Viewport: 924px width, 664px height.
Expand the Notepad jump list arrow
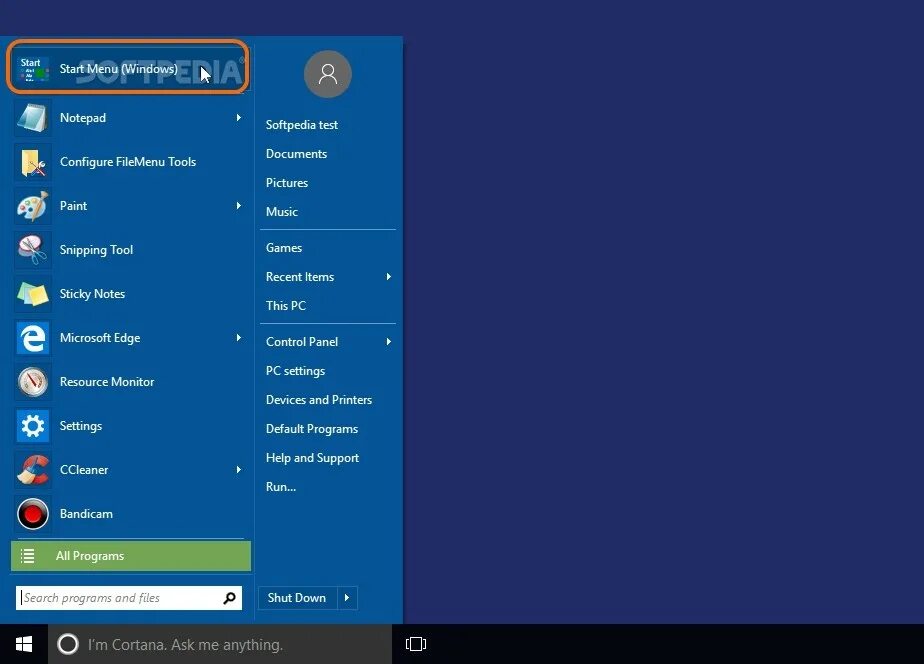click(239, 118)
